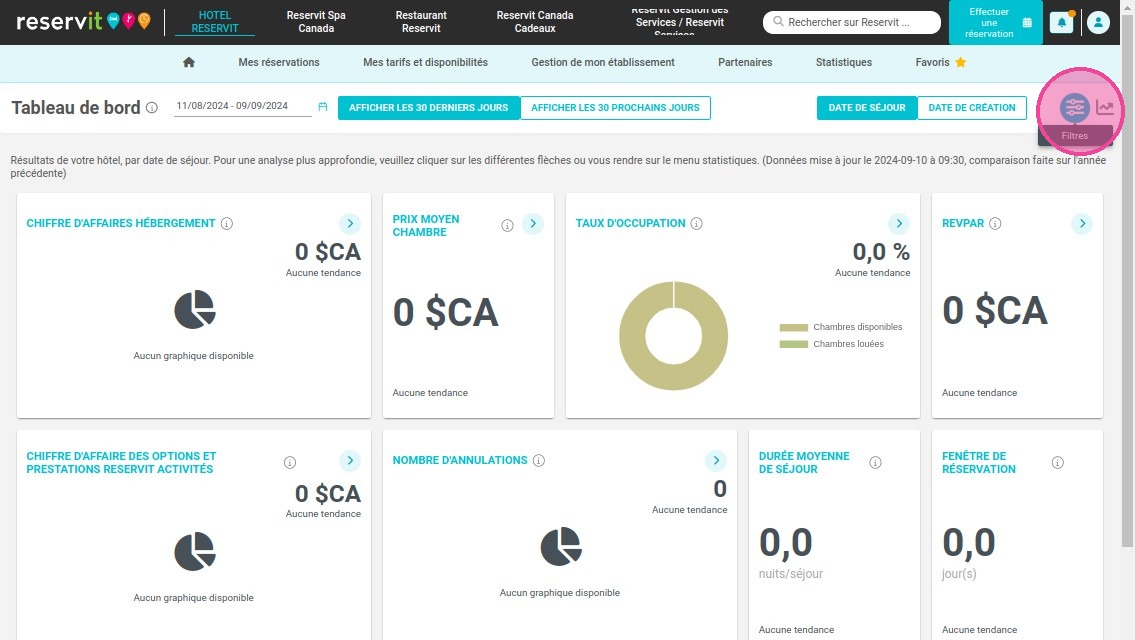Toggle Chambres louées legend entry

pos(832,344)
